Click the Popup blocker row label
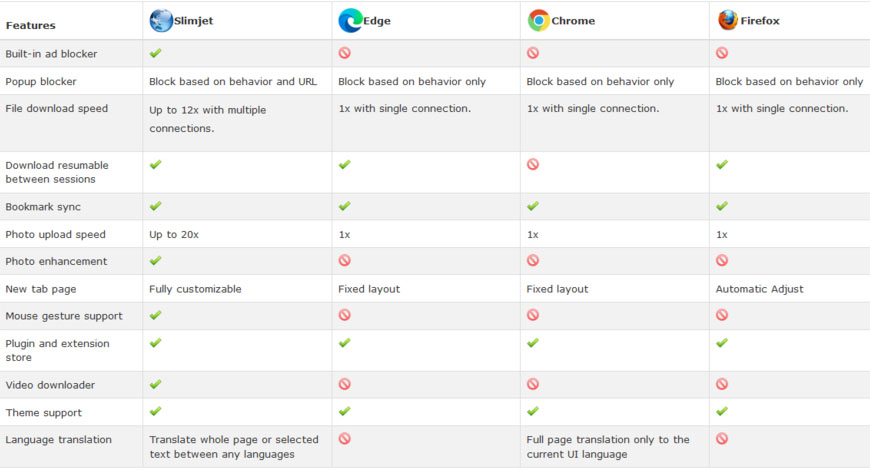870x470 pixels. 41,82
